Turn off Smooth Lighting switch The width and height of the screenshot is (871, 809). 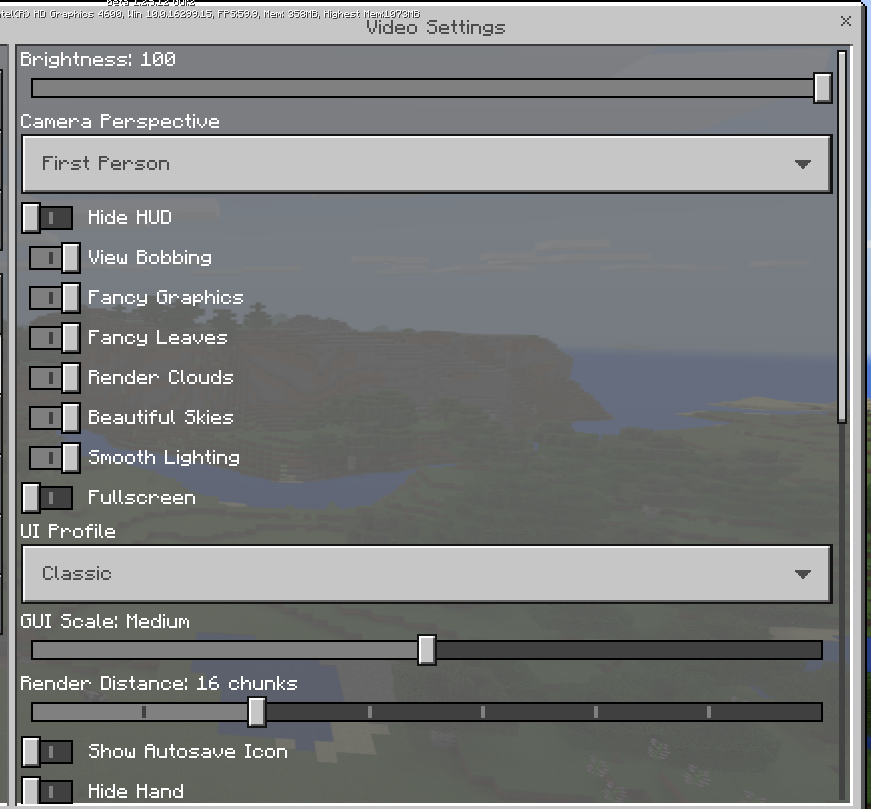pyautogui.click(x=54, y=457)
